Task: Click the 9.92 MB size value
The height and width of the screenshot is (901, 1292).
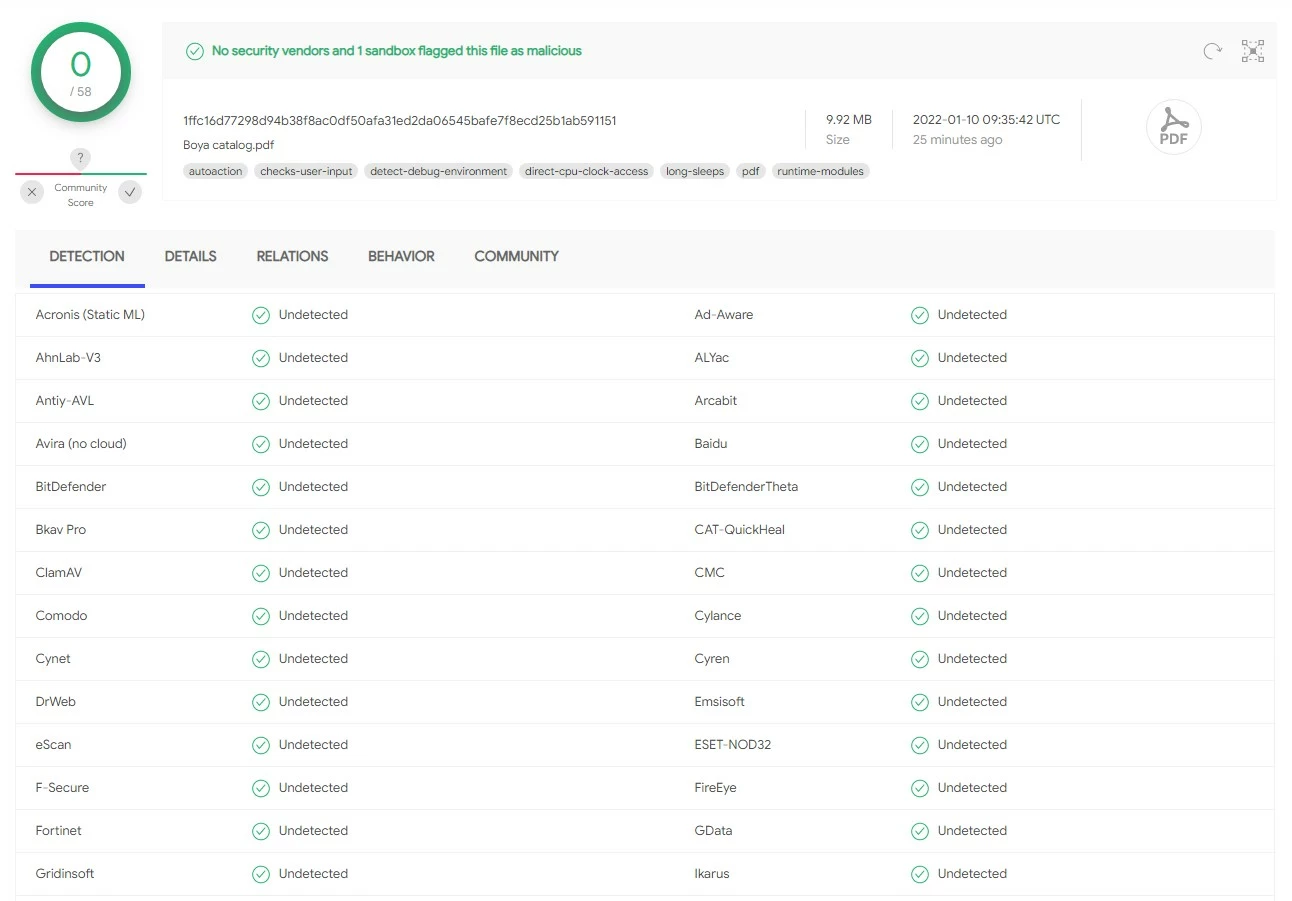Action: point(849,120)
